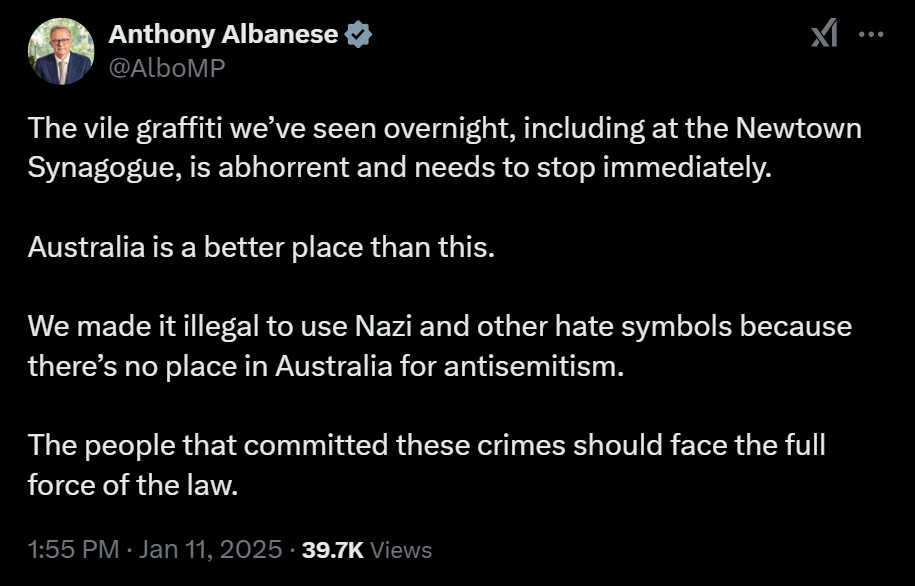
Task: Open the three-dot More options menu
Action: pyautogui.click(x=872, y=34)
